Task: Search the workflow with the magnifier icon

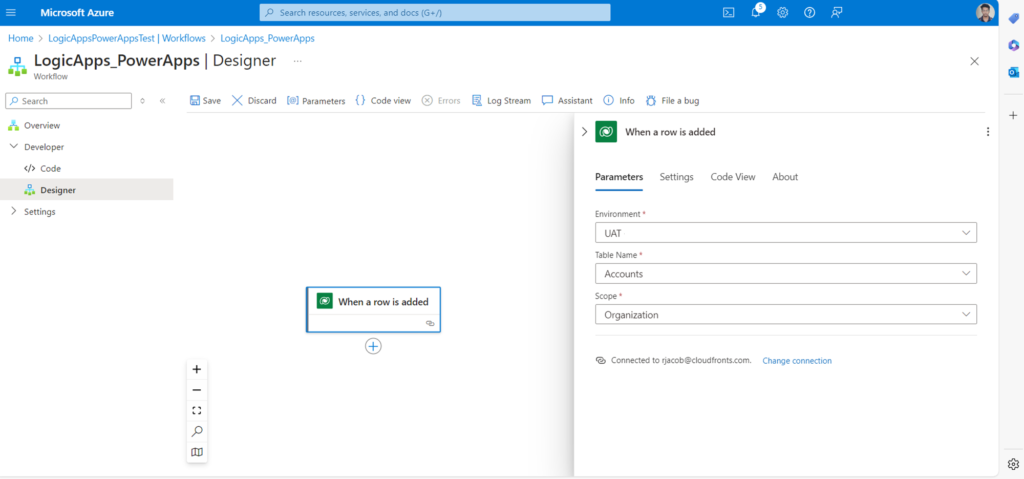Action: tap(197, 431)
